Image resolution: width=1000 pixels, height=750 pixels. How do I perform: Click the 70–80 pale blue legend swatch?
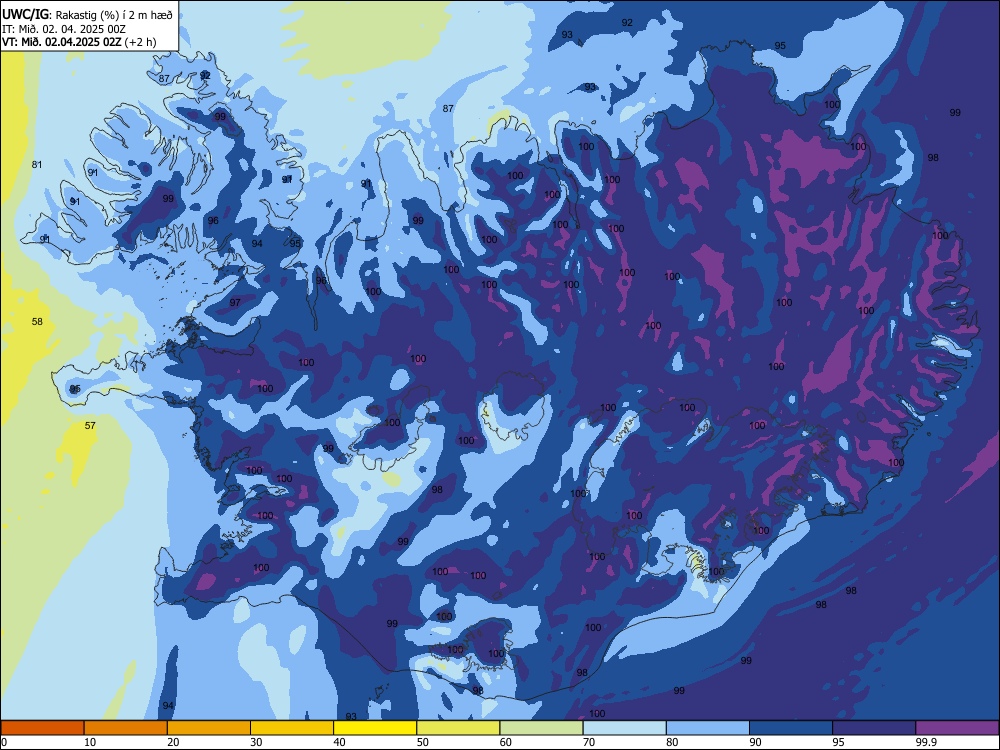click(x=625, y=728)
